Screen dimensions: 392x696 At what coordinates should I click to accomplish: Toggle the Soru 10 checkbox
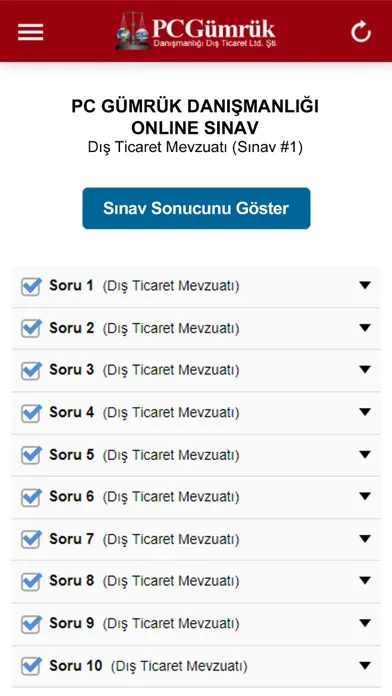(x=31, y=666)
